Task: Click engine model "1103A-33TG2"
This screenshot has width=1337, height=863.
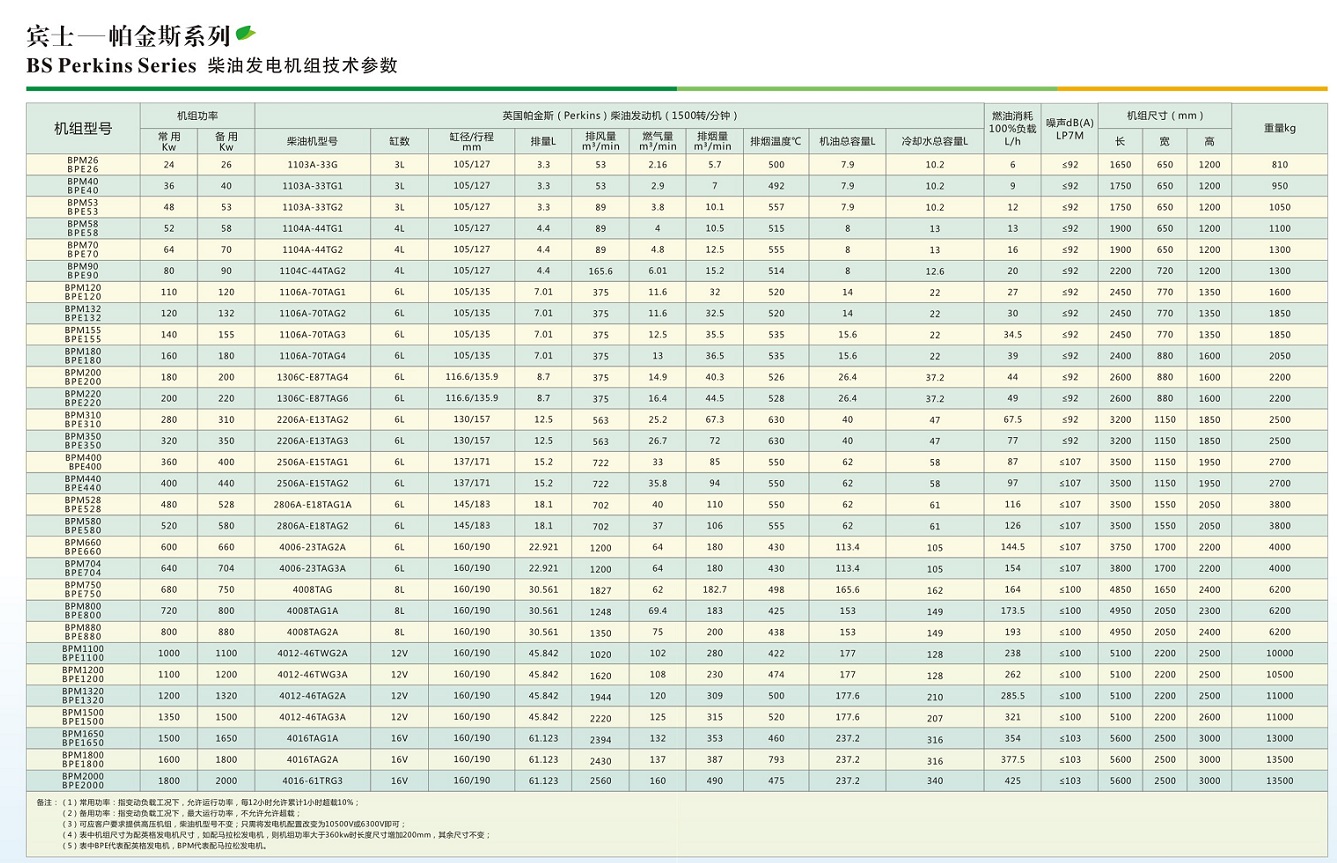Action: tap(312, 207)
